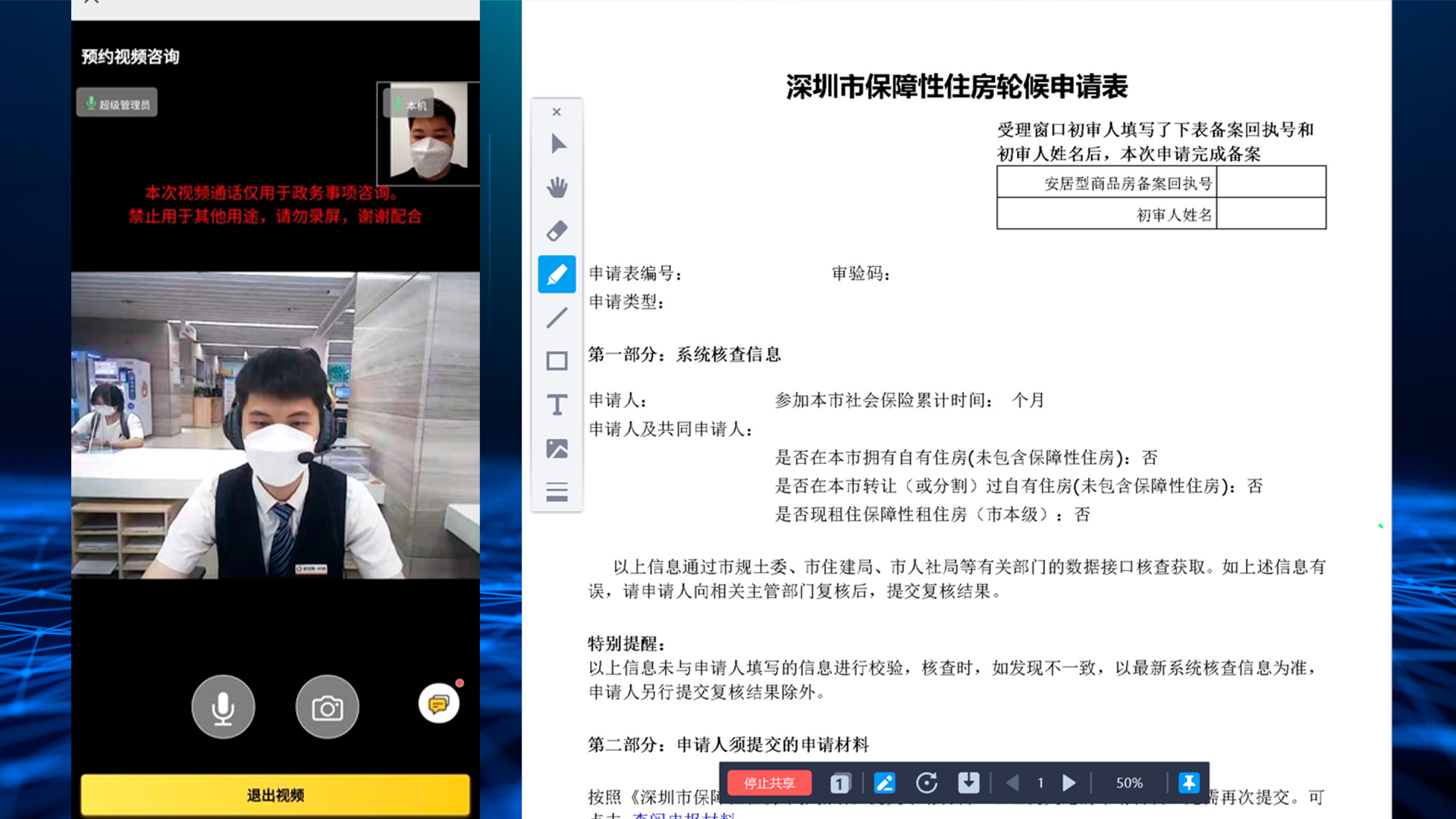This screenshot has width=1456, height=819.
Task: Click the 审验码 label
Action: pos(861,274)
